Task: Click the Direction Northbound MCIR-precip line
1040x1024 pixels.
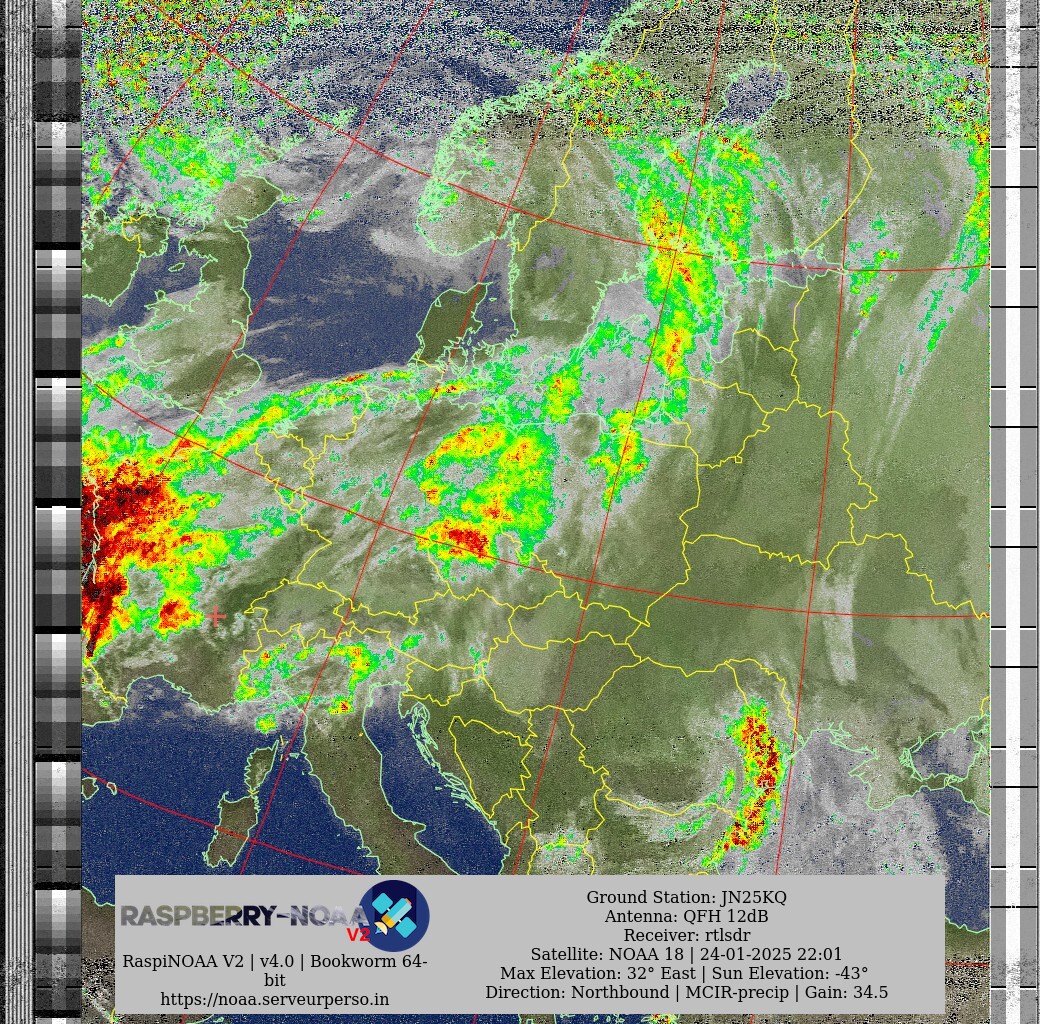Action: [x=686, y=992]
